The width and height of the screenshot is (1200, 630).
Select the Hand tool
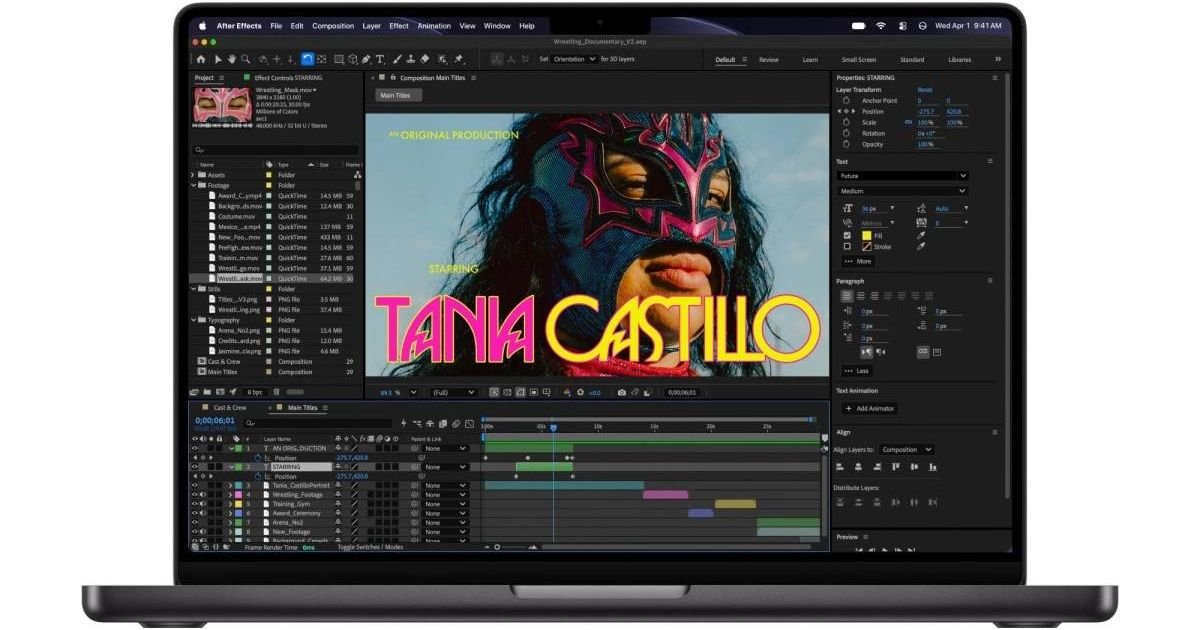(232, 59)
